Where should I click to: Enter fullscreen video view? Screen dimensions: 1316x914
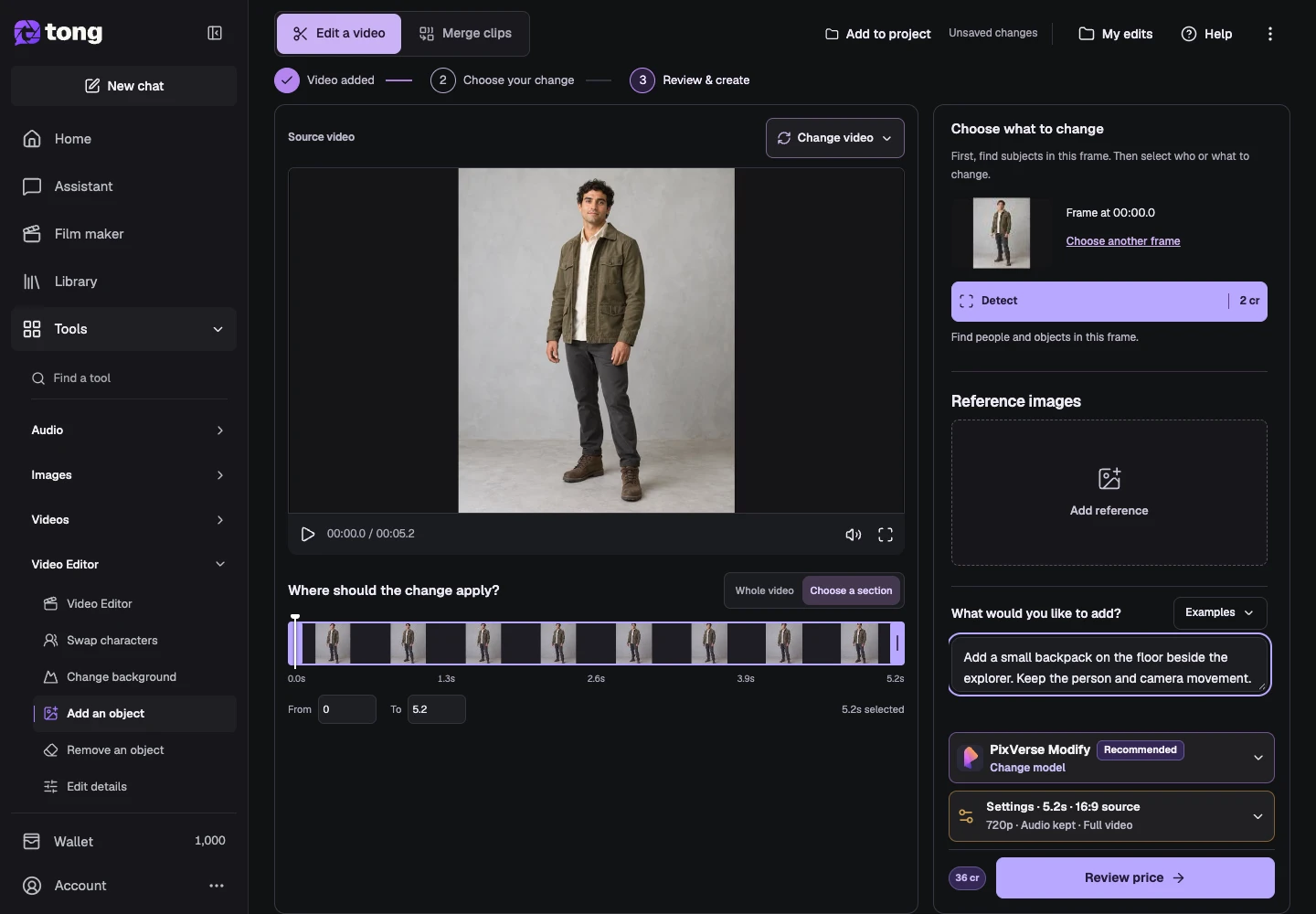point(886,535)
